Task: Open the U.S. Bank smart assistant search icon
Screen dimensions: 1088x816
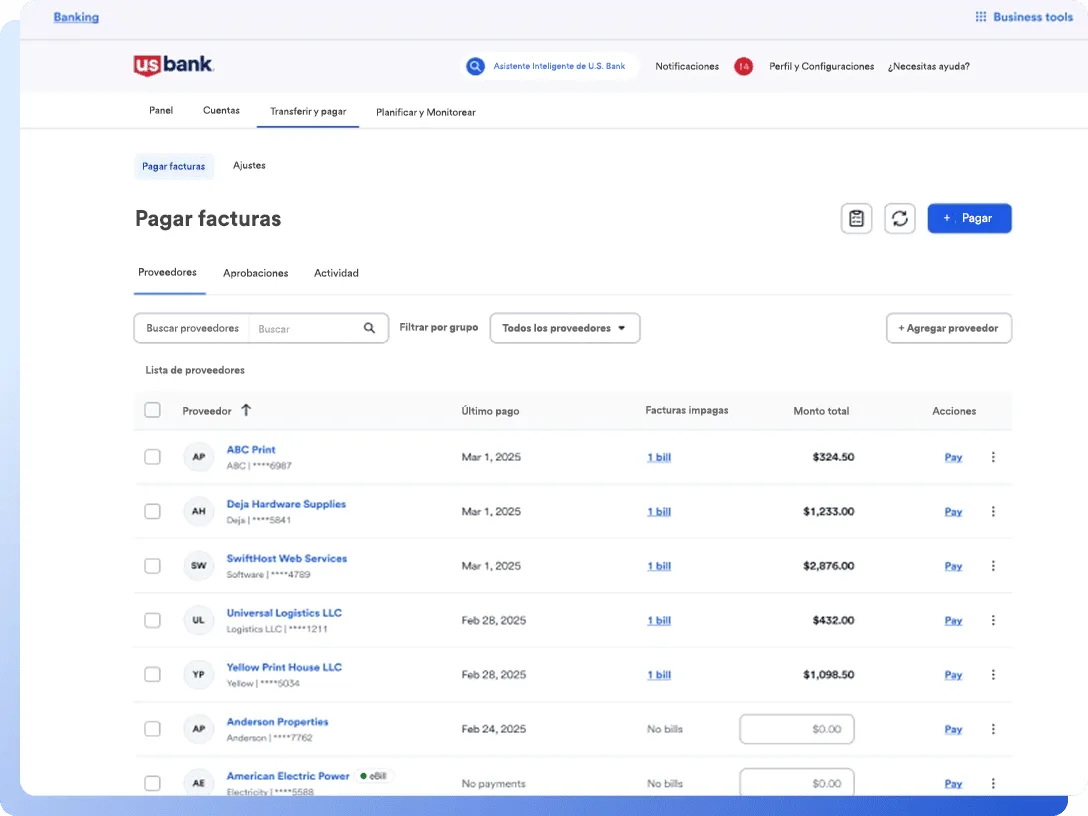Action: tap(475, 66)
